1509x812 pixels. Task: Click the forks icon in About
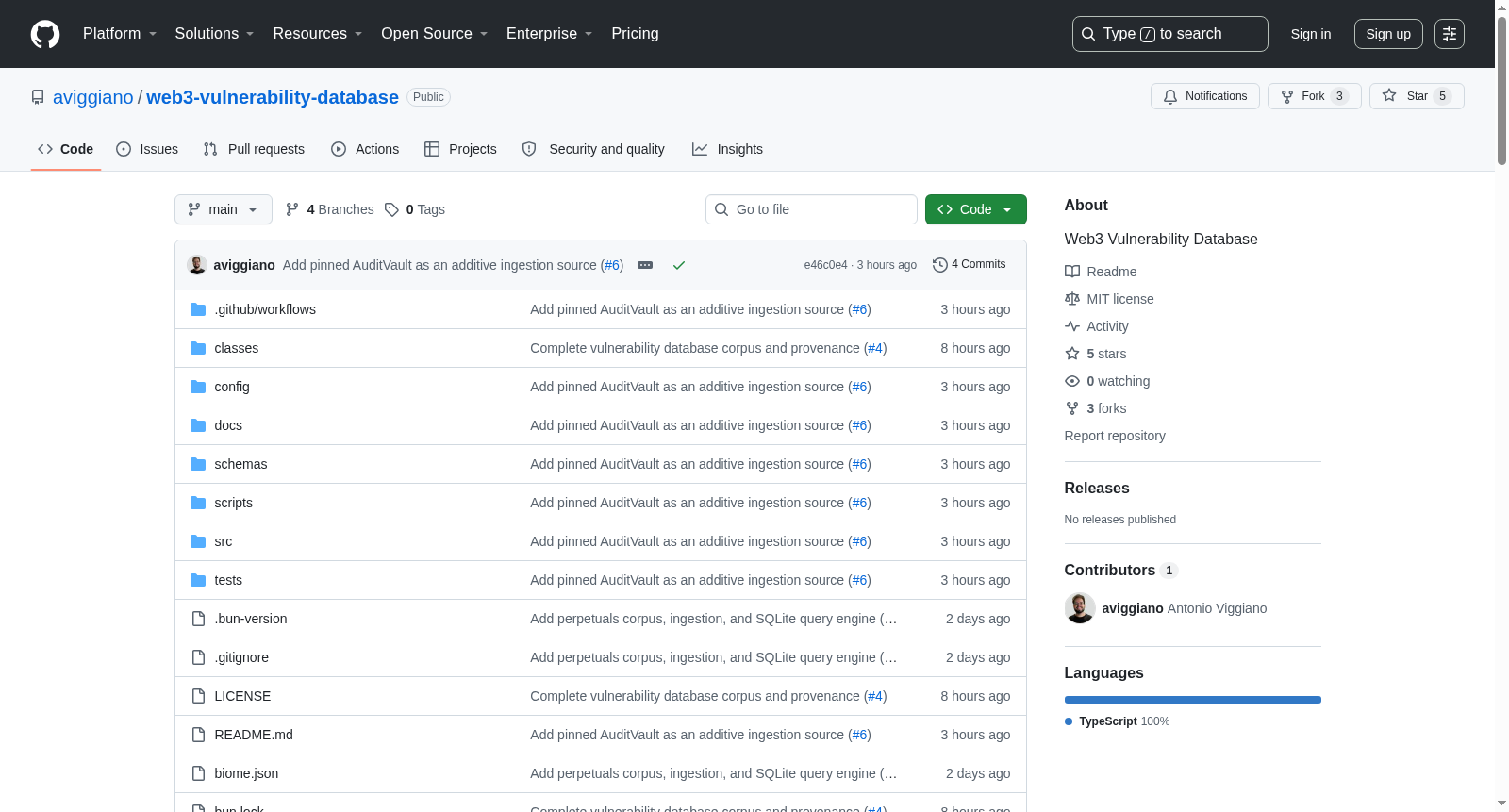click(1072, 408)
